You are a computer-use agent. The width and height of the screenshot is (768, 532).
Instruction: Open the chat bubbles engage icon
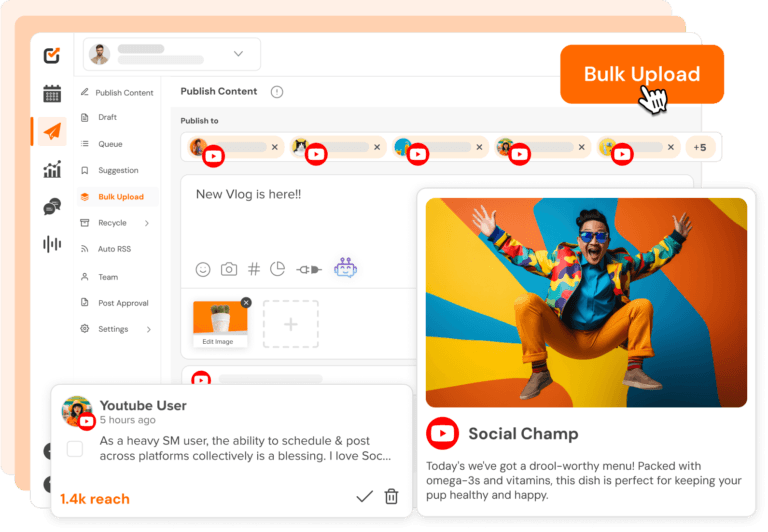(x=52, y=206)
